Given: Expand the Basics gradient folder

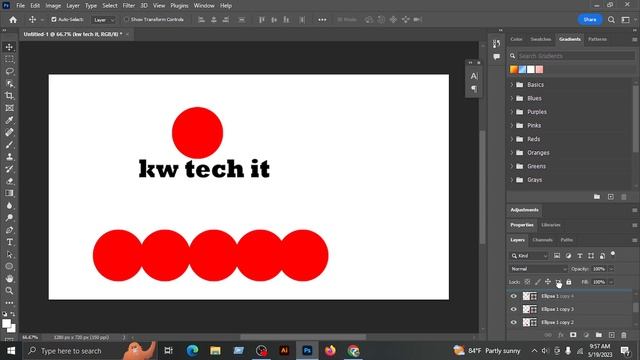Looking at the screenshot, I should (x=512, y=84).
